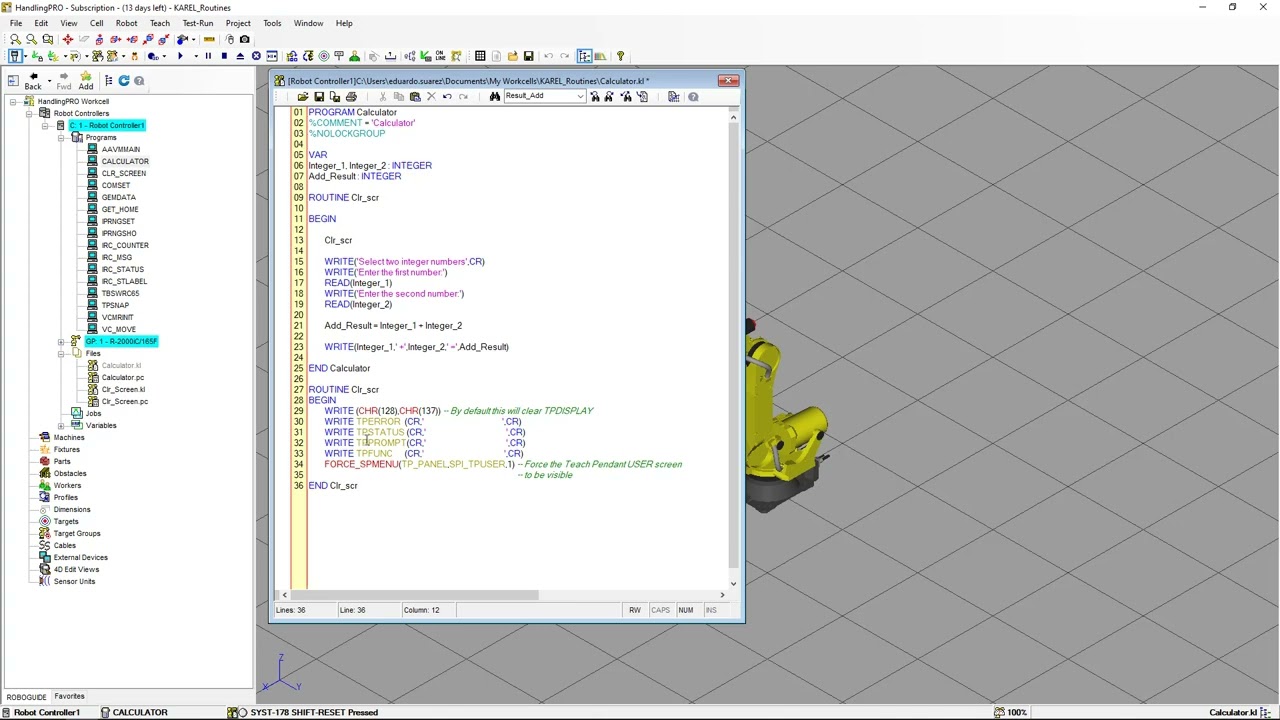Click the mouse commands icon

(x=229, y=39)
